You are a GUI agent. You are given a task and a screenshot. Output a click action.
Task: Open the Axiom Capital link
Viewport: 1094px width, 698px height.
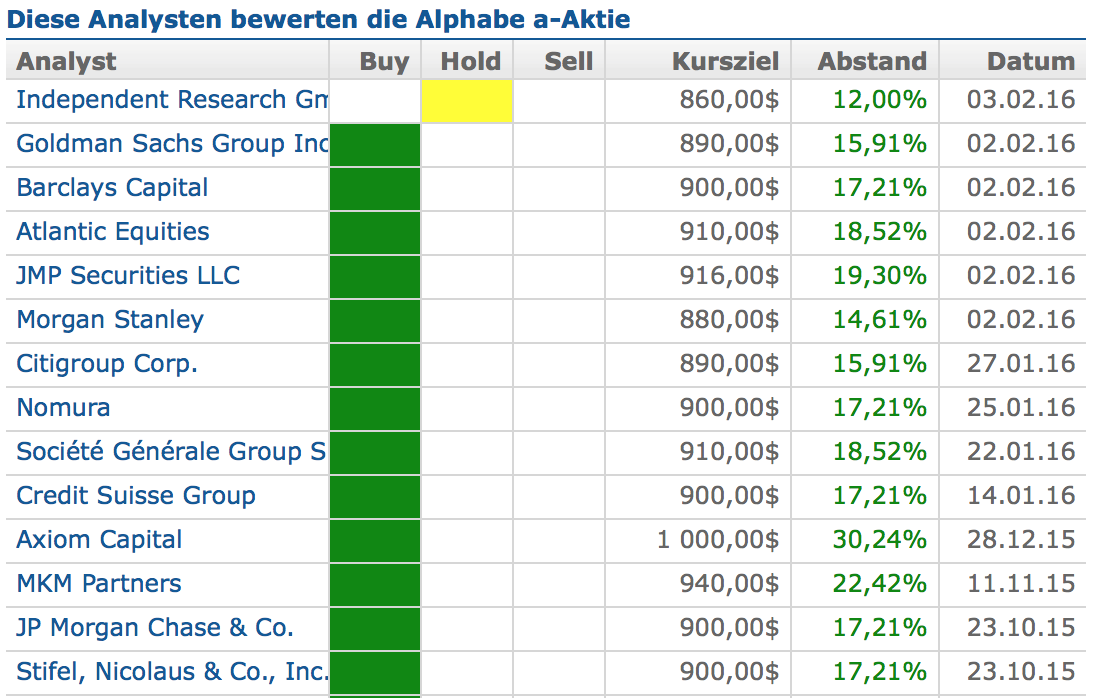100,540
